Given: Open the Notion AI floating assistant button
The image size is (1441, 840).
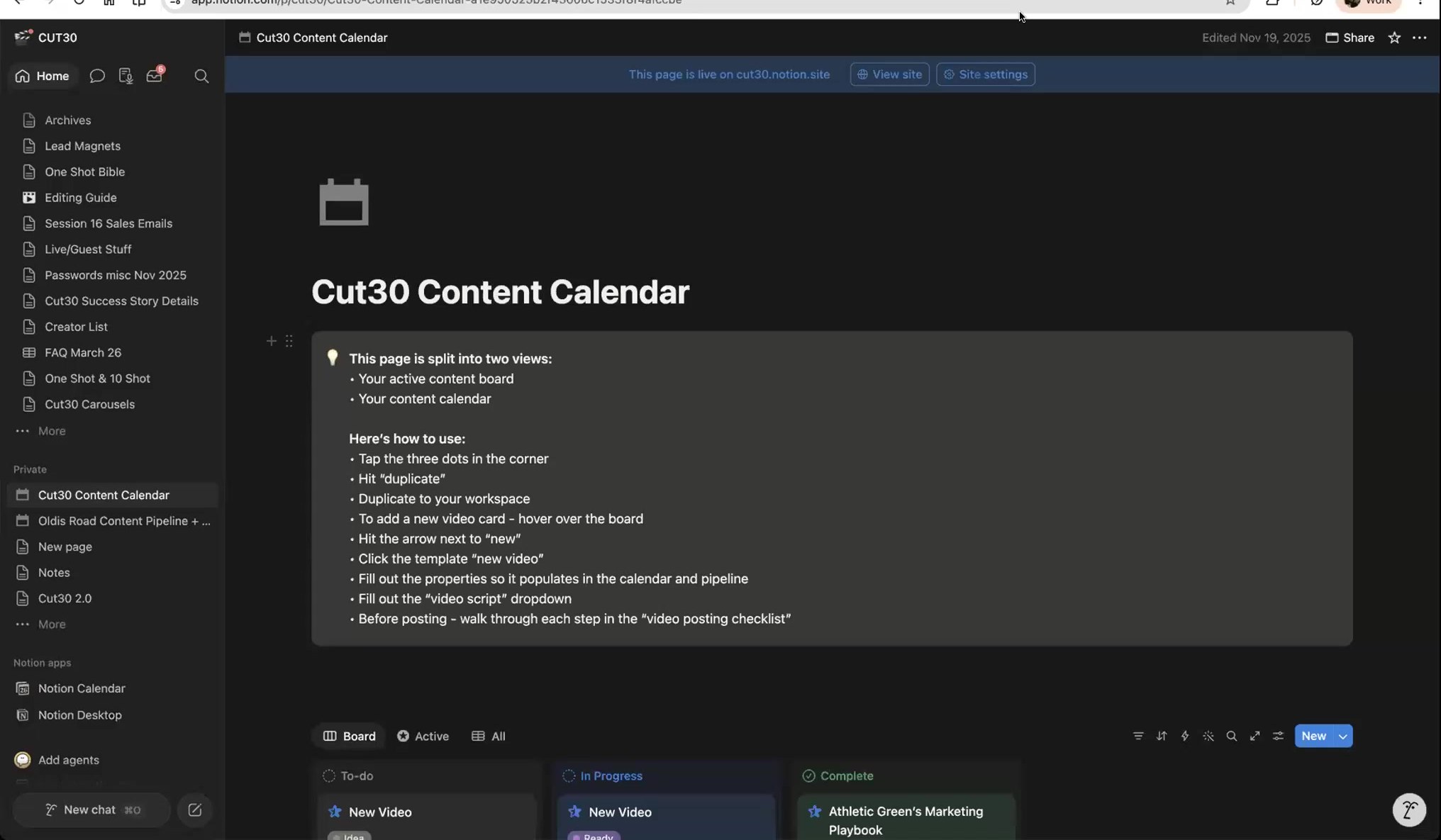Looking at the screenshot, I should 1409,810.
